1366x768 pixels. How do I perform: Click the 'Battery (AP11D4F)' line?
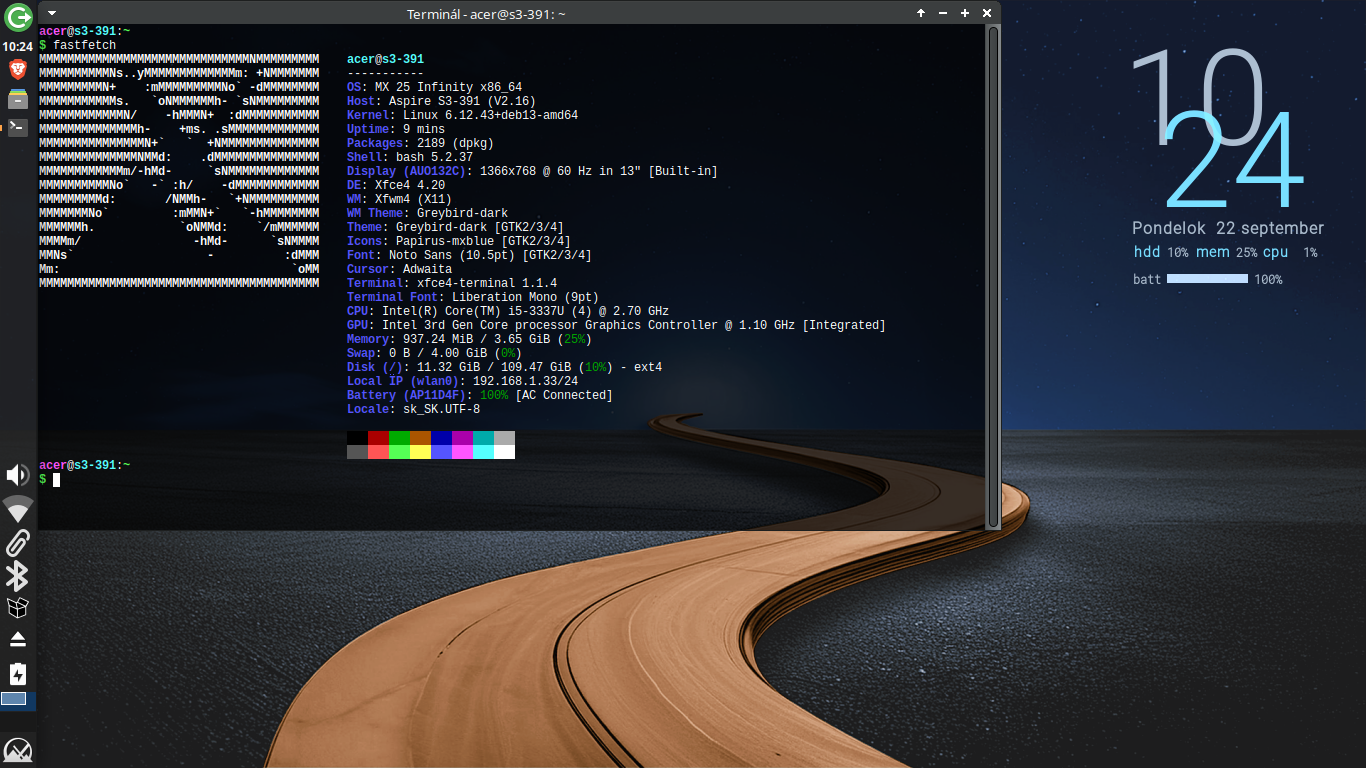coord(480,395)
